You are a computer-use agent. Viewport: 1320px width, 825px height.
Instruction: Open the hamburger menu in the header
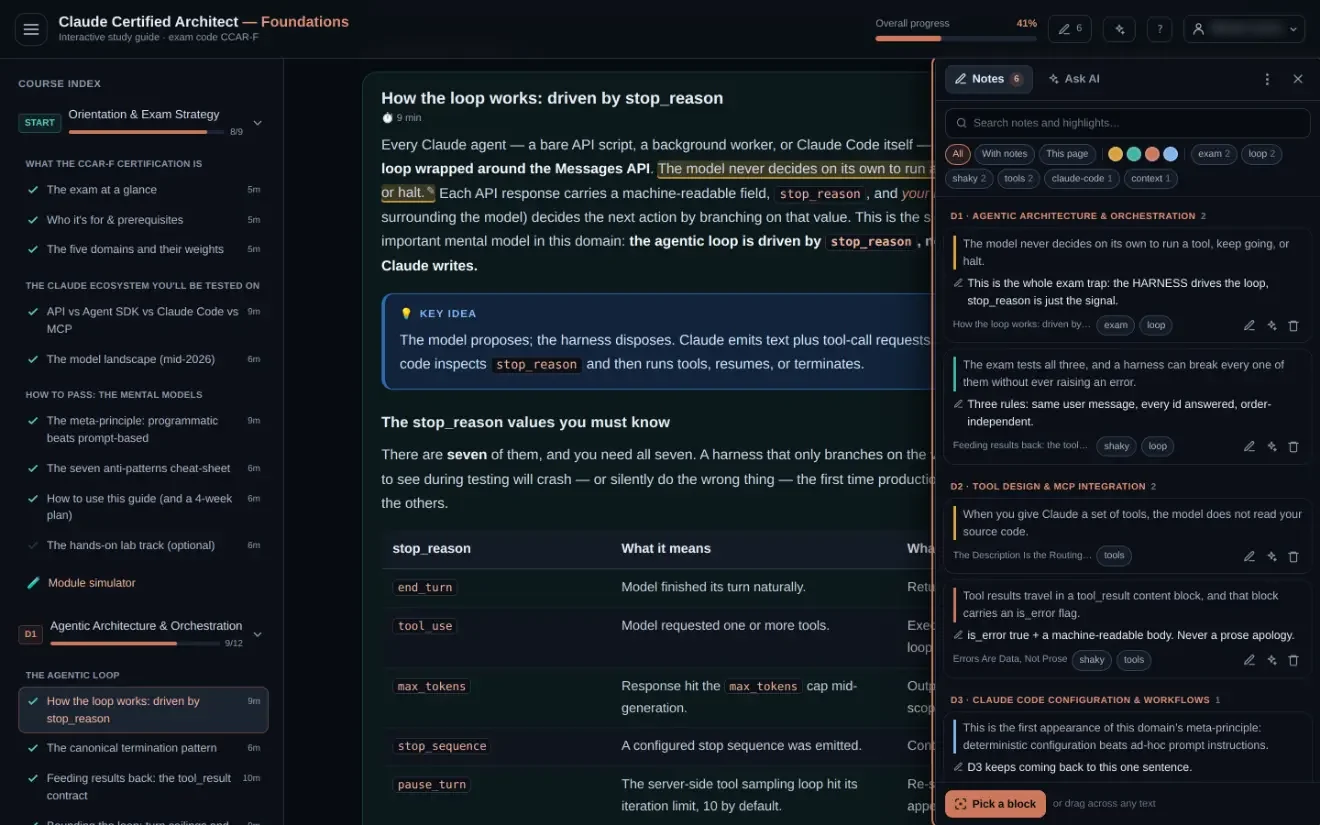click(31, 30)
